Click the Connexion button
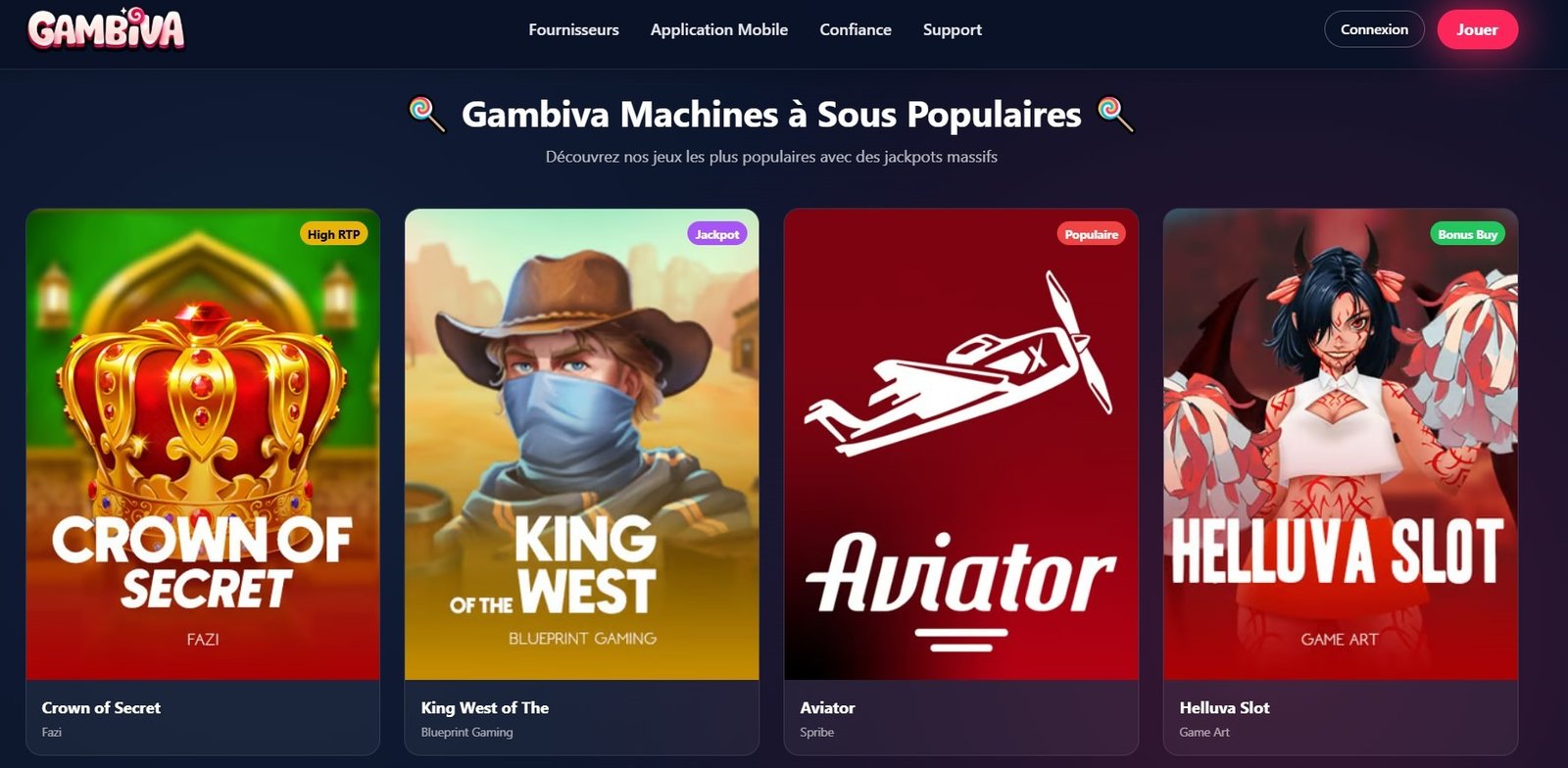This screenshot has width=1568, height=768. [x=1374, y=29]
